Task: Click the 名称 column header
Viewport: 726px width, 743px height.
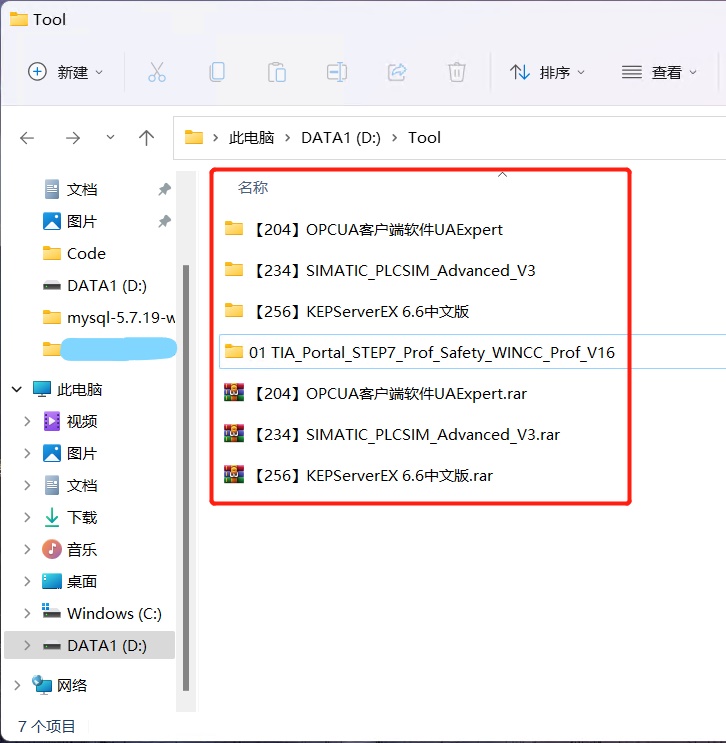Action: (253, 187)
